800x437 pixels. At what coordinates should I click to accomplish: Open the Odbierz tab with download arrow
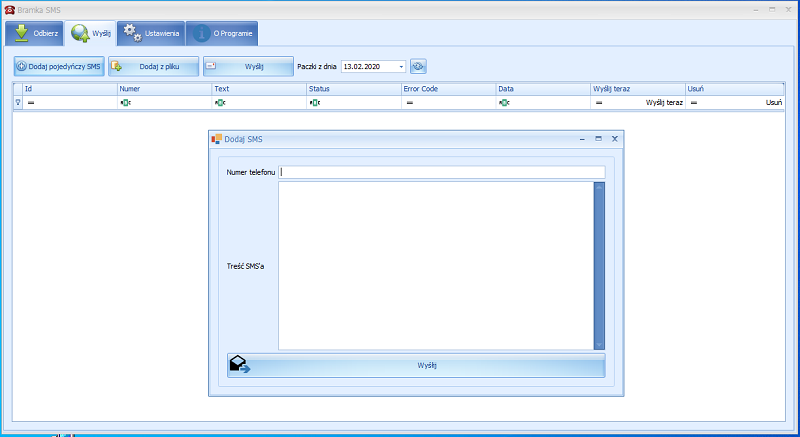34,33
